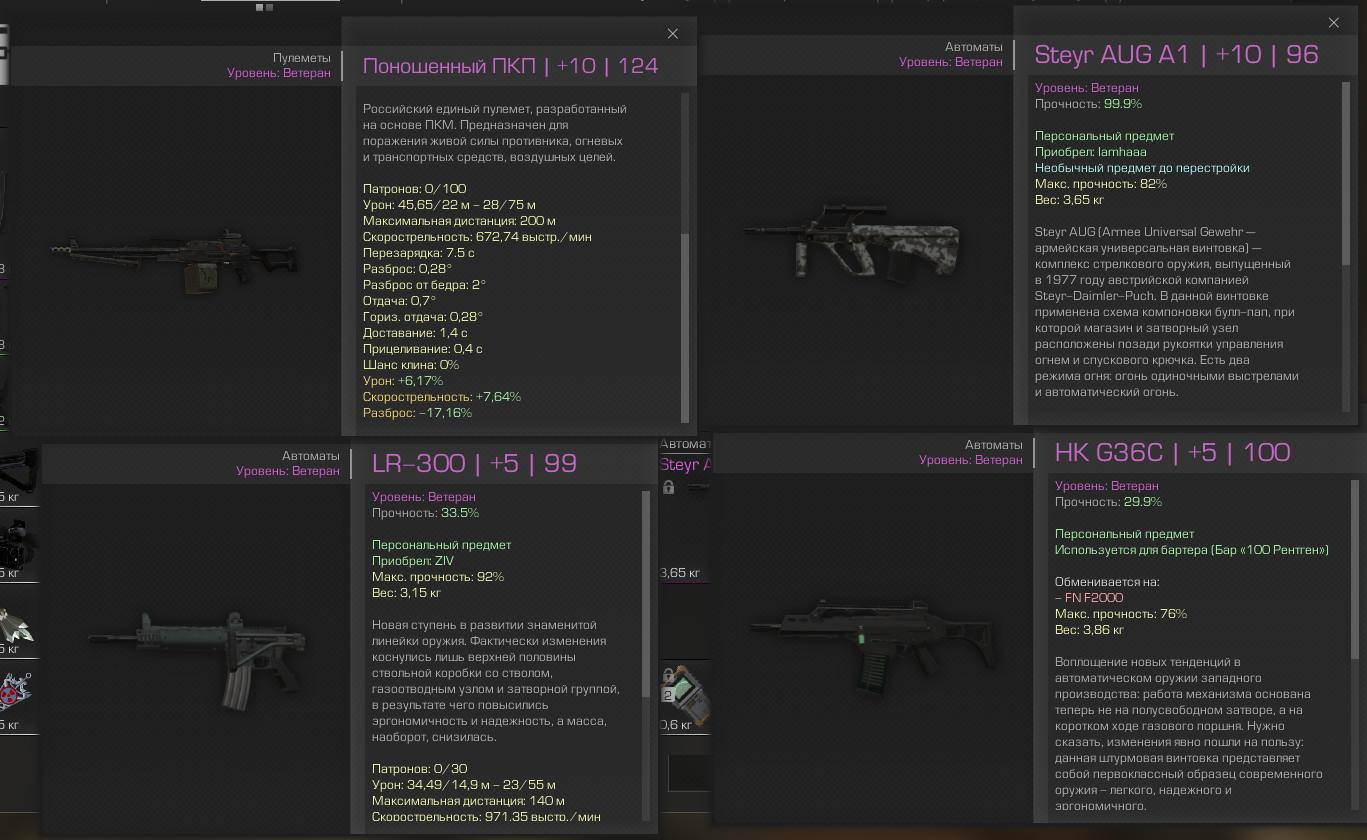The width and height of the screenshot is (1367, 840).
Task: Click the padlock icon beside Steyr item
Action: (669, 487)
